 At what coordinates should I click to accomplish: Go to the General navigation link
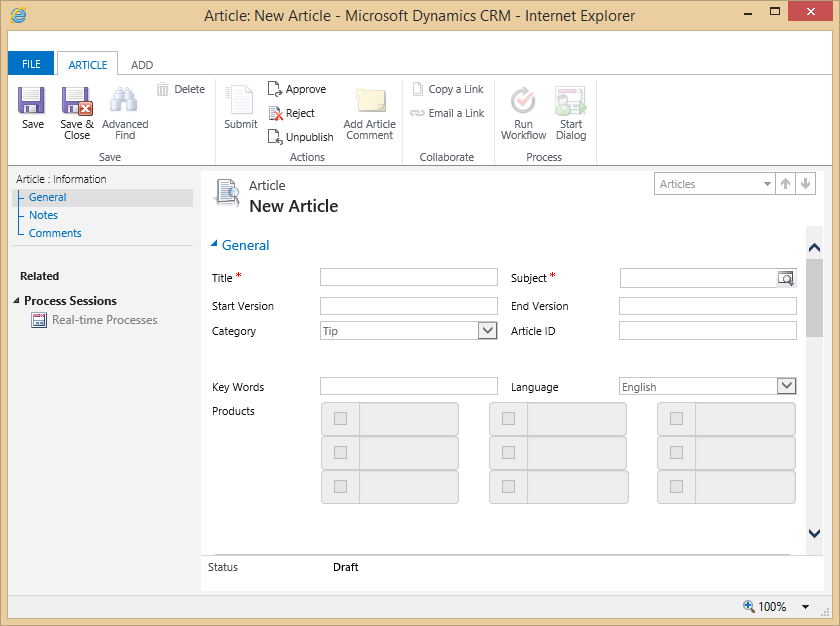48,197
